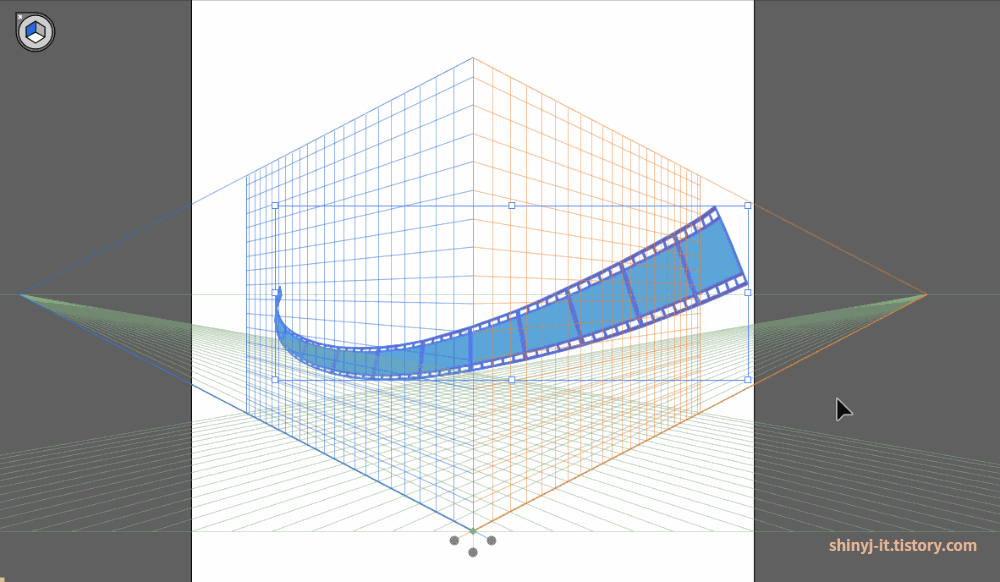This screenshot has width=1000, height=582.
Task: Click the left vanishing point of the grid
Action: point(20,295)
